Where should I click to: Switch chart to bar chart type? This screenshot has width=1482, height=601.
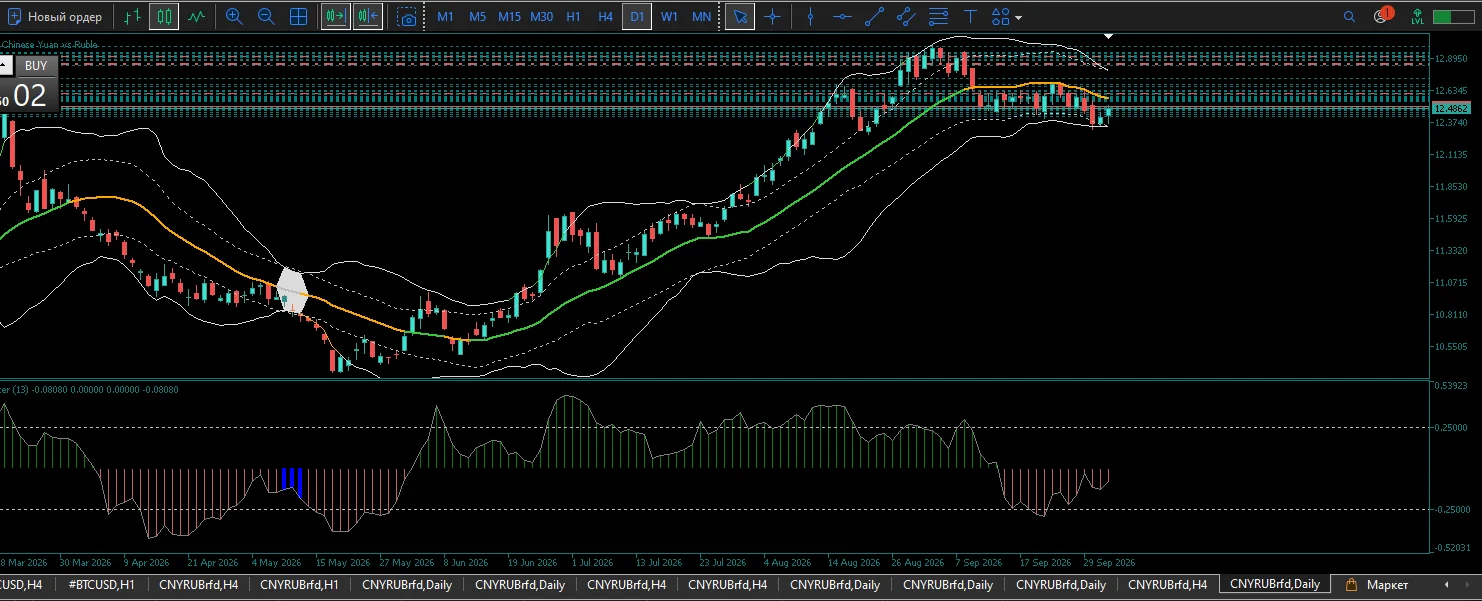click(132, 17)
